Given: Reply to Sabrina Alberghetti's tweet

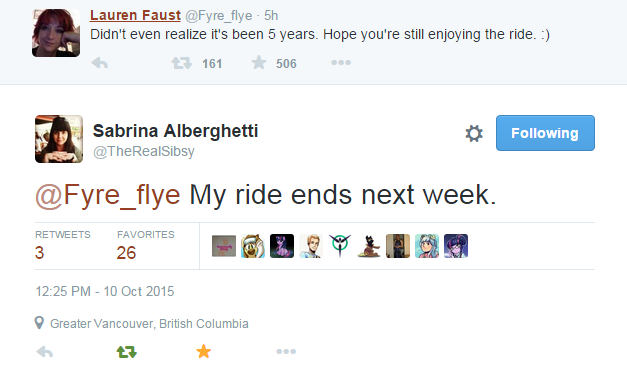Looking at the screenshot, I should point(44,352).
